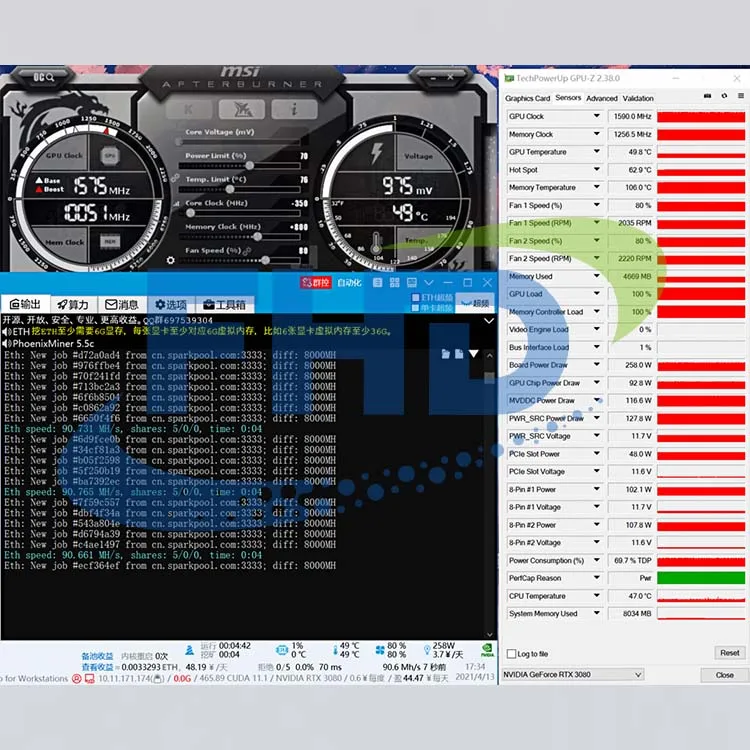Click the GPU-Z refresh icon
Screen dimensions: 750x750
724,97
